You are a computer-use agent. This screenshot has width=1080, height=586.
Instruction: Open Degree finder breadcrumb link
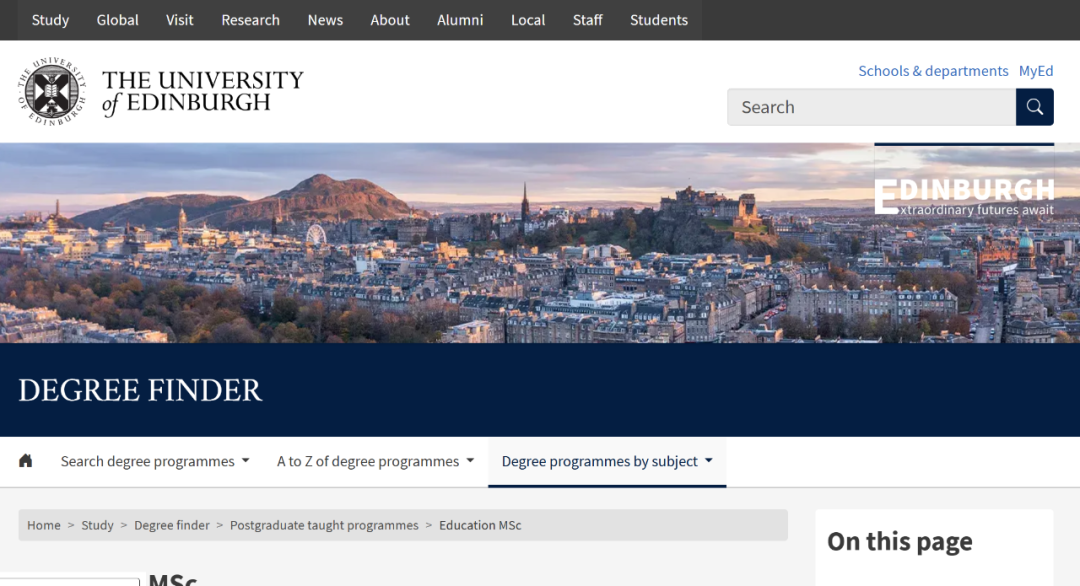(x=172, y=525)
